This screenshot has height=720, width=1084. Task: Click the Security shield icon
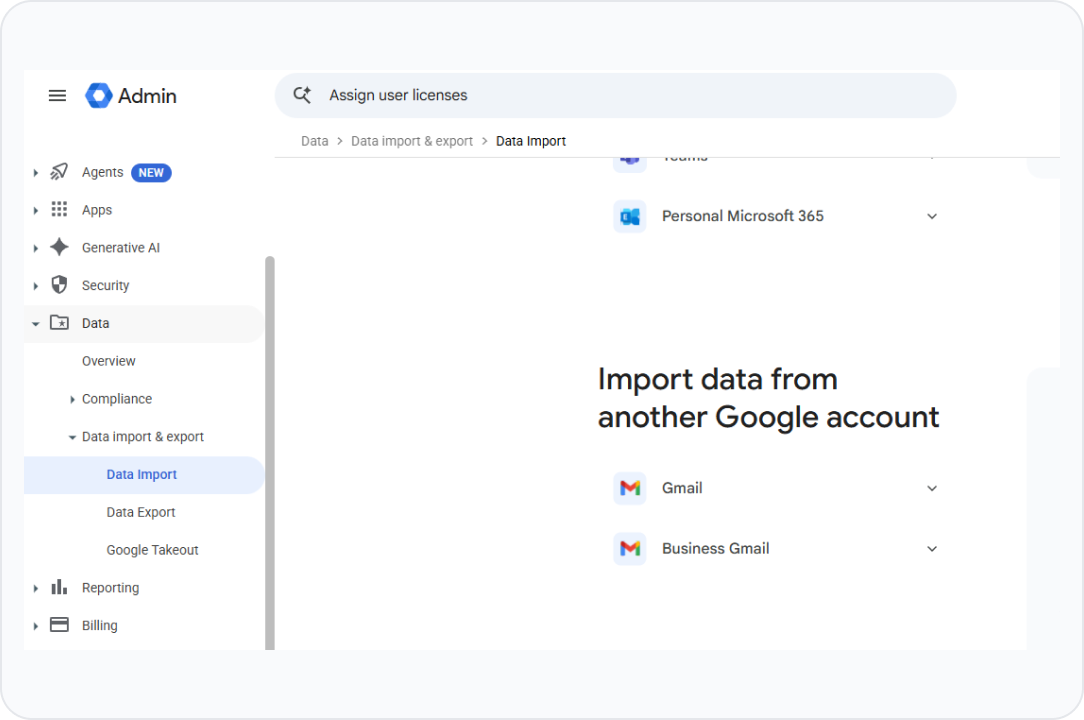pyautogui.click(x=59, y=285)
